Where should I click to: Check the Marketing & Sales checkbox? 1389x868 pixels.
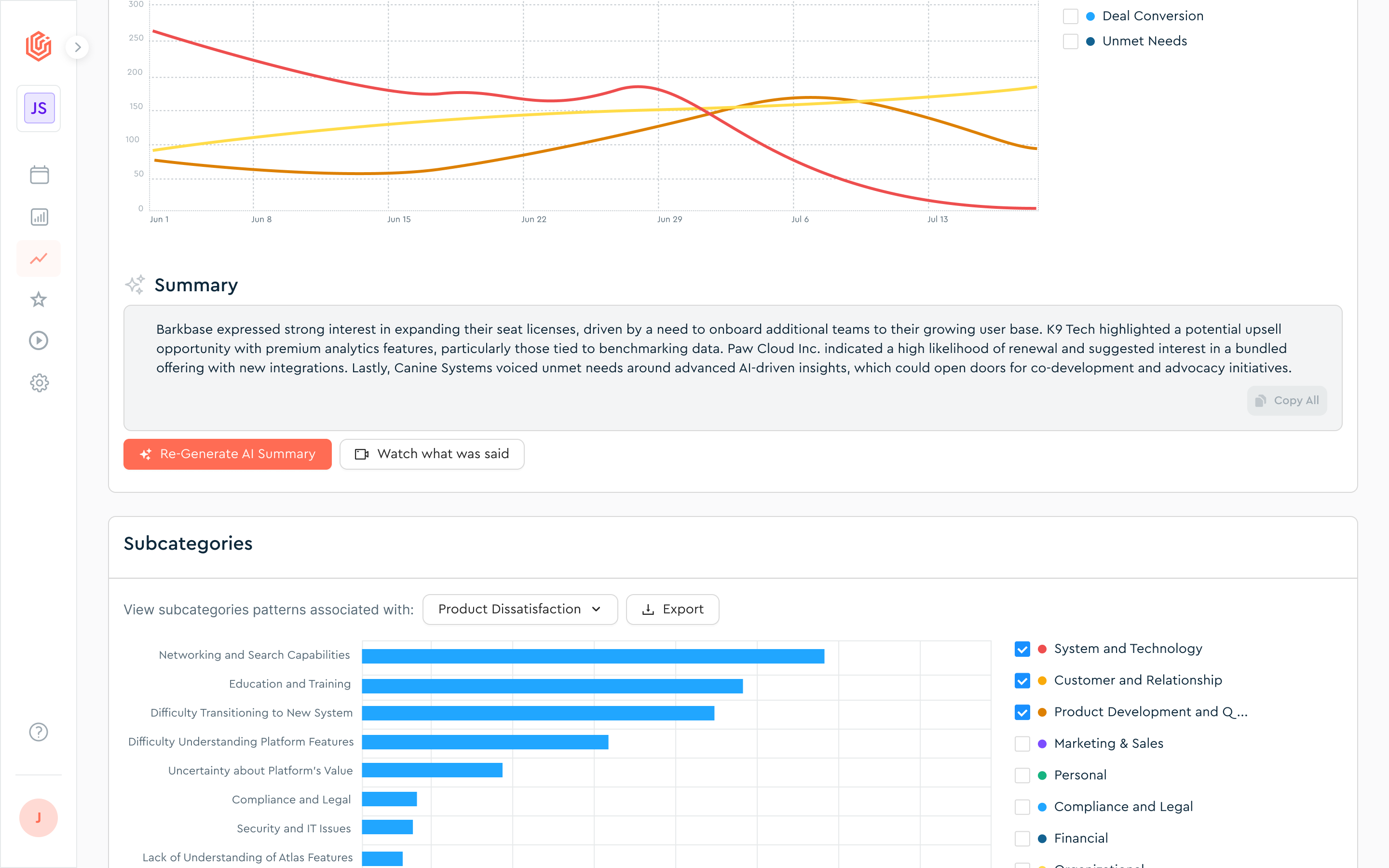1022,744
